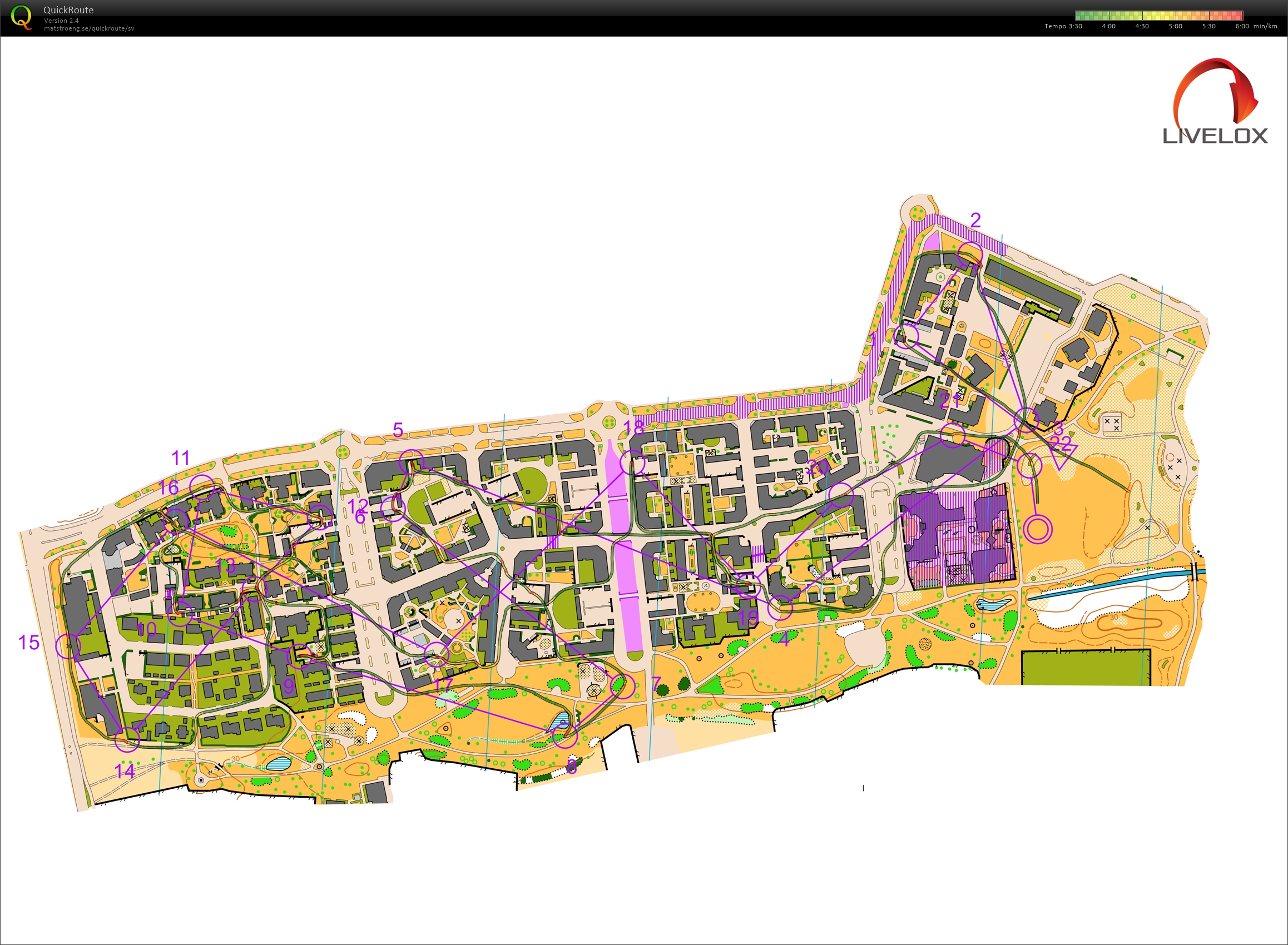This screenshot has width=1288, height=945.
Task: Select the control circle above label 4
Action: point(780,607)
